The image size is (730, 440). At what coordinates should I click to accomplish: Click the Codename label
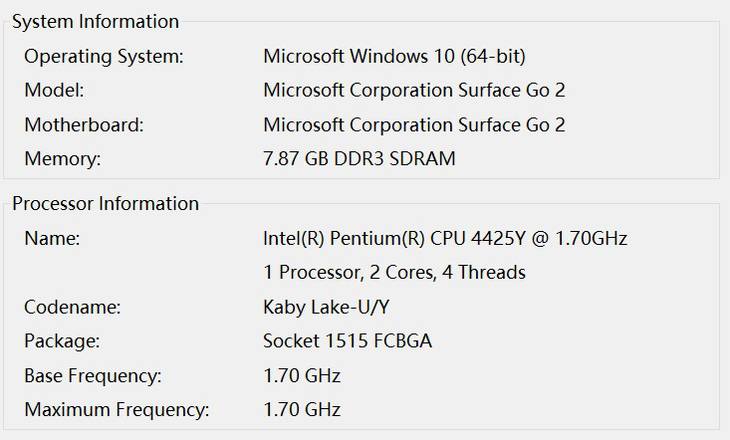point(70,307)
